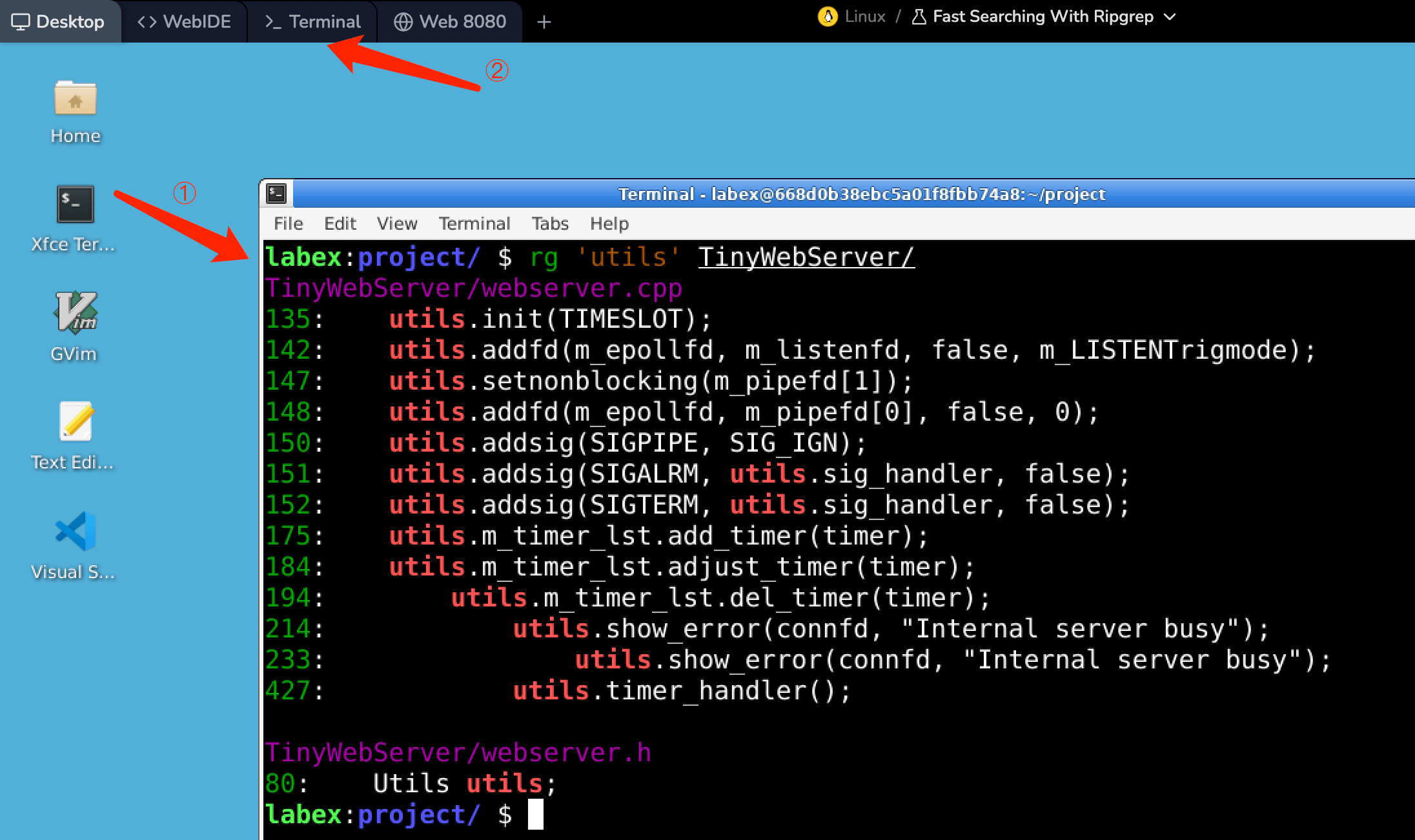This screenshot has height=840, width=1415.
Task: Add a new tab with plus icon
Action: click(544, 22)
